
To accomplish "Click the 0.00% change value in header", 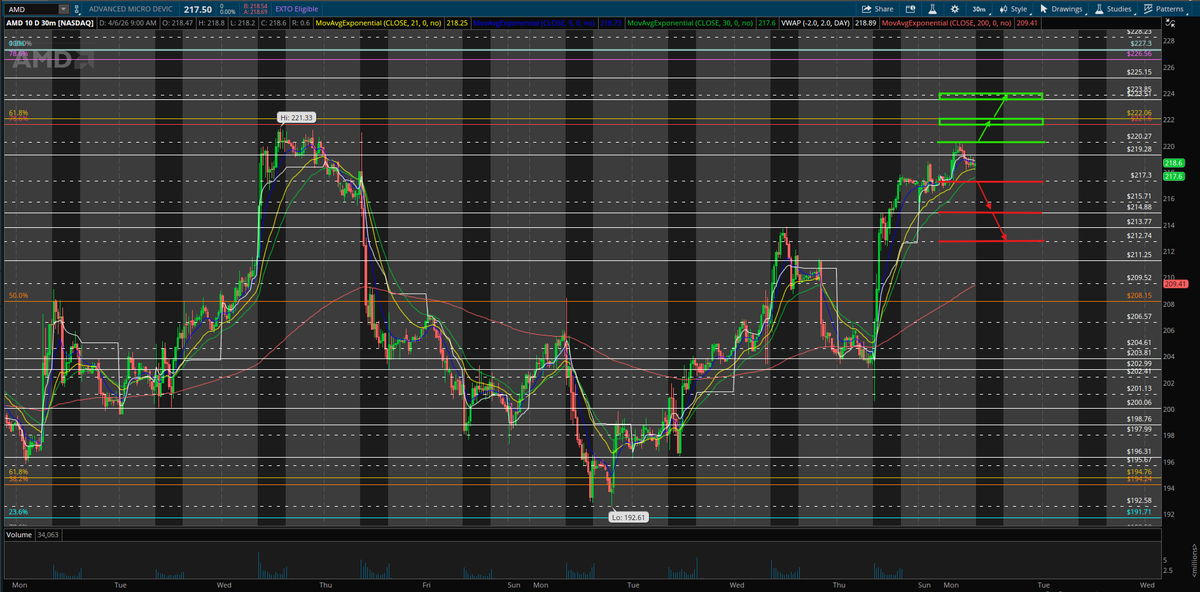I will coord(228,13).
